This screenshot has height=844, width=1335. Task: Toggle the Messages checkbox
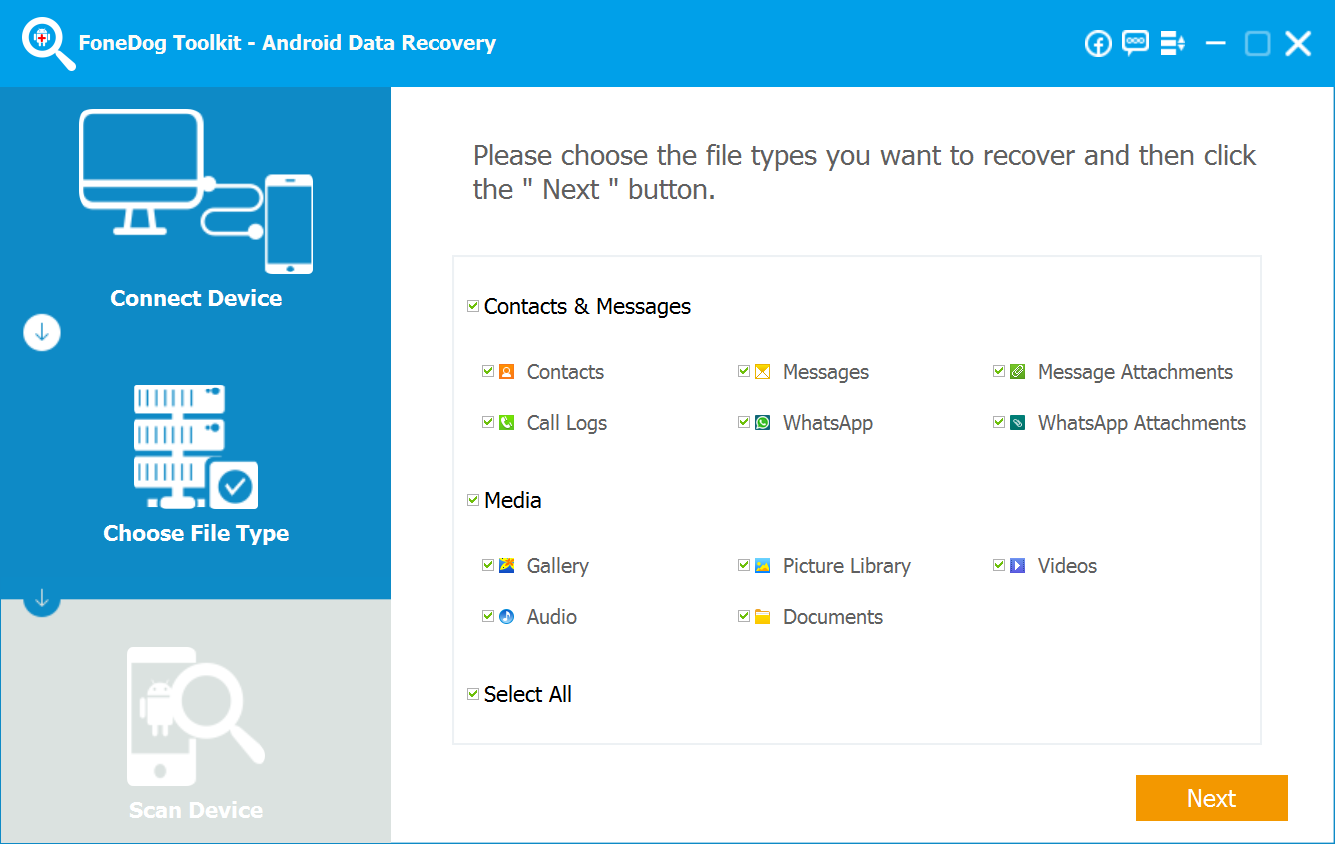pos(744,371)
